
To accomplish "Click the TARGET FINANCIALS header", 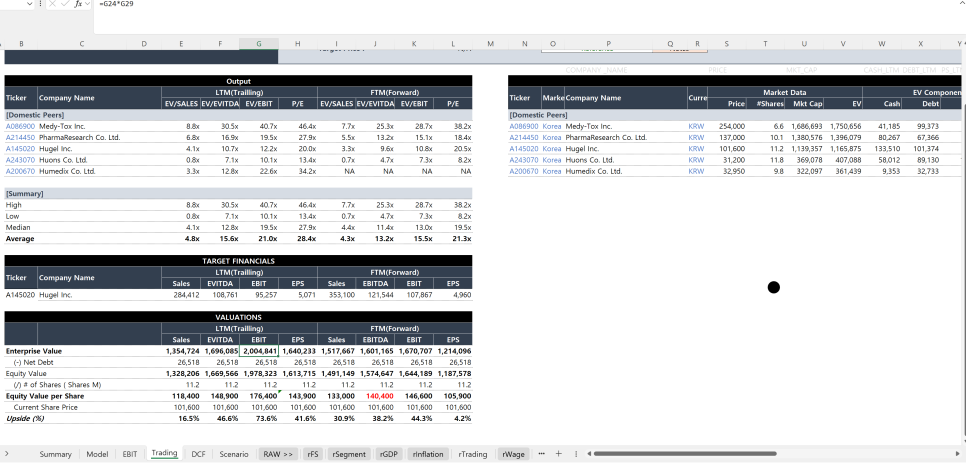I will pyautogui.click(x=238, y=261).
